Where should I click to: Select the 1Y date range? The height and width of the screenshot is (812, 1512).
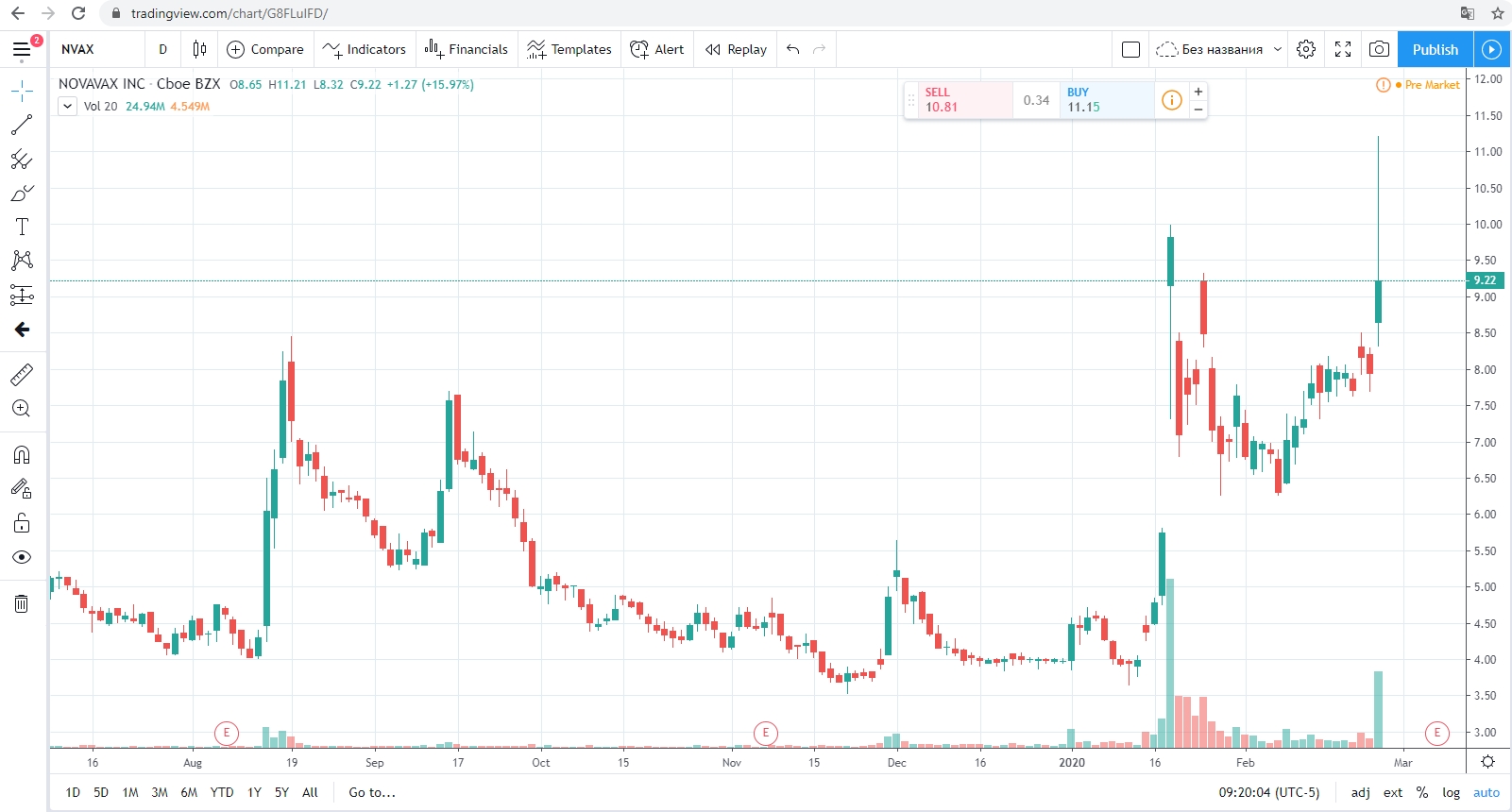pyautogui.click(x=254, y=792)
